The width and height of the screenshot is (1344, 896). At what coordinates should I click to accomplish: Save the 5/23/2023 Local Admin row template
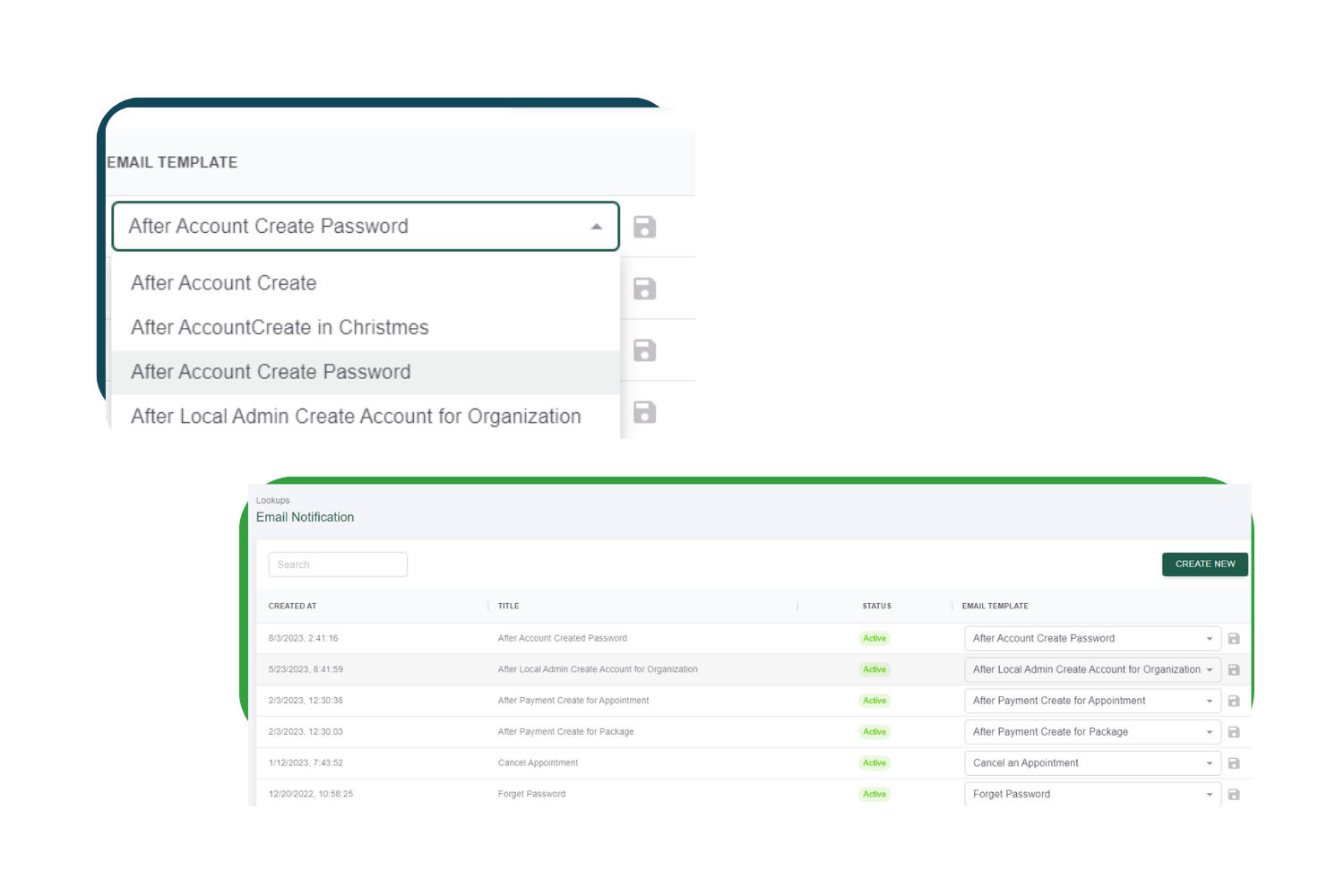click(x=1234, y=670)
